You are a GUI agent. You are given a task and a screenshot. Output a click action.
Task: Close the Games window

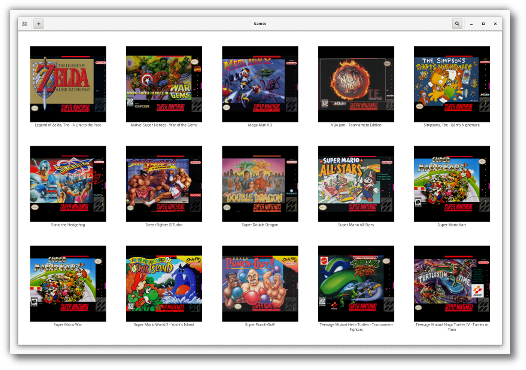click(x=495, y=24)
